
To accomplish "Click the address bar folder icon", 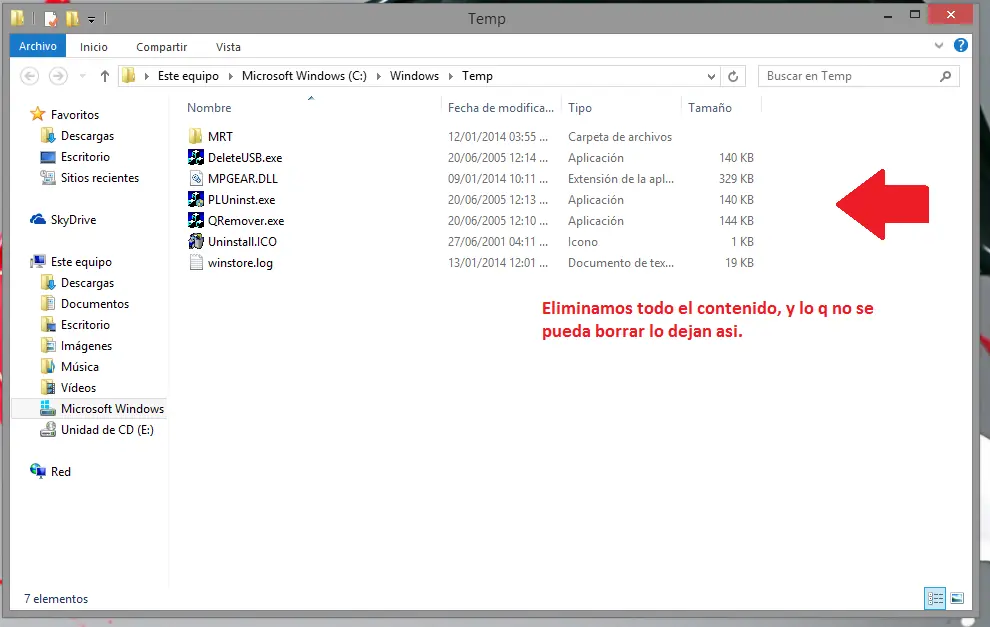I will click(x=129, y=76).
